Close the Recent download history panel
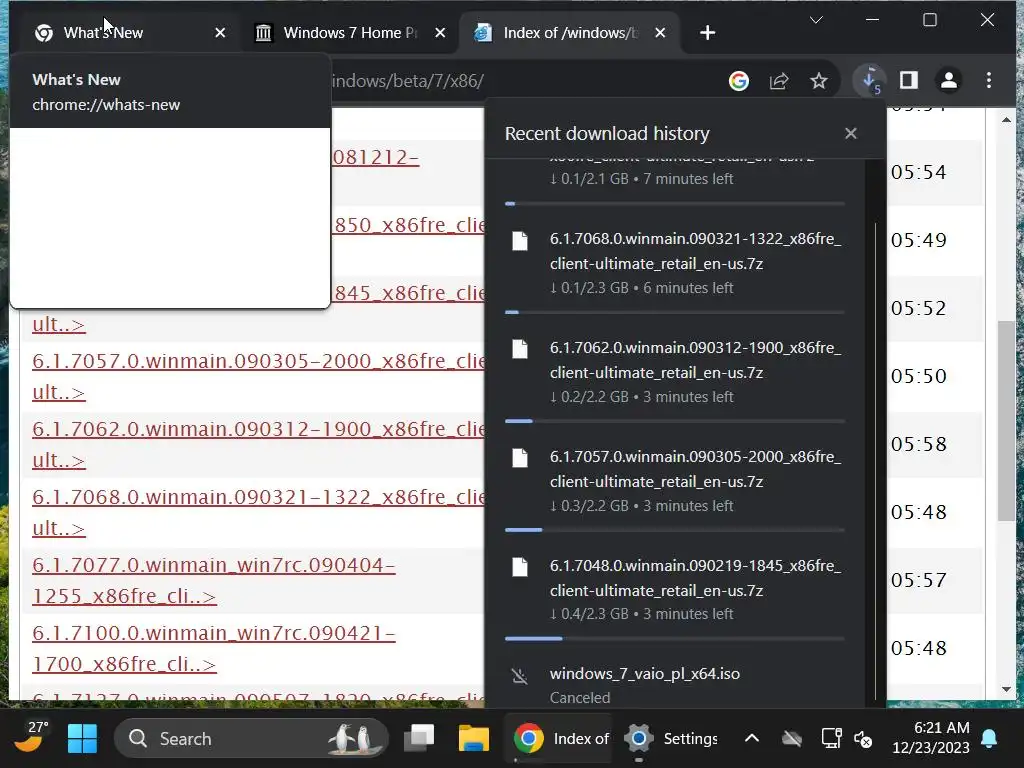Screen dimensions: 1024x768 click(850, 133)
